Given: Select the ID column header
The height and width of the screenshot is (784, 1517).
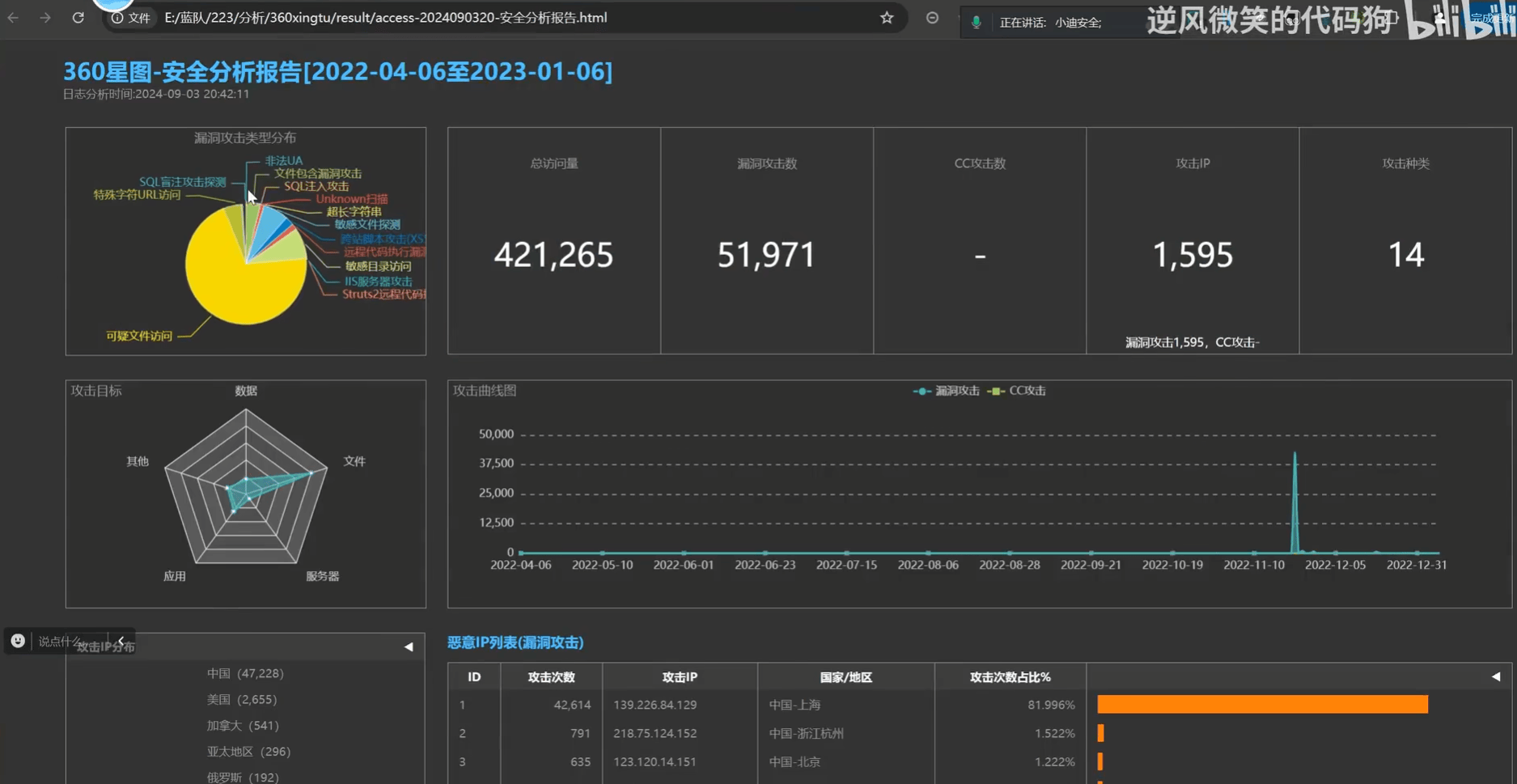Looking at the screenshot, I should tap(474, 677).
